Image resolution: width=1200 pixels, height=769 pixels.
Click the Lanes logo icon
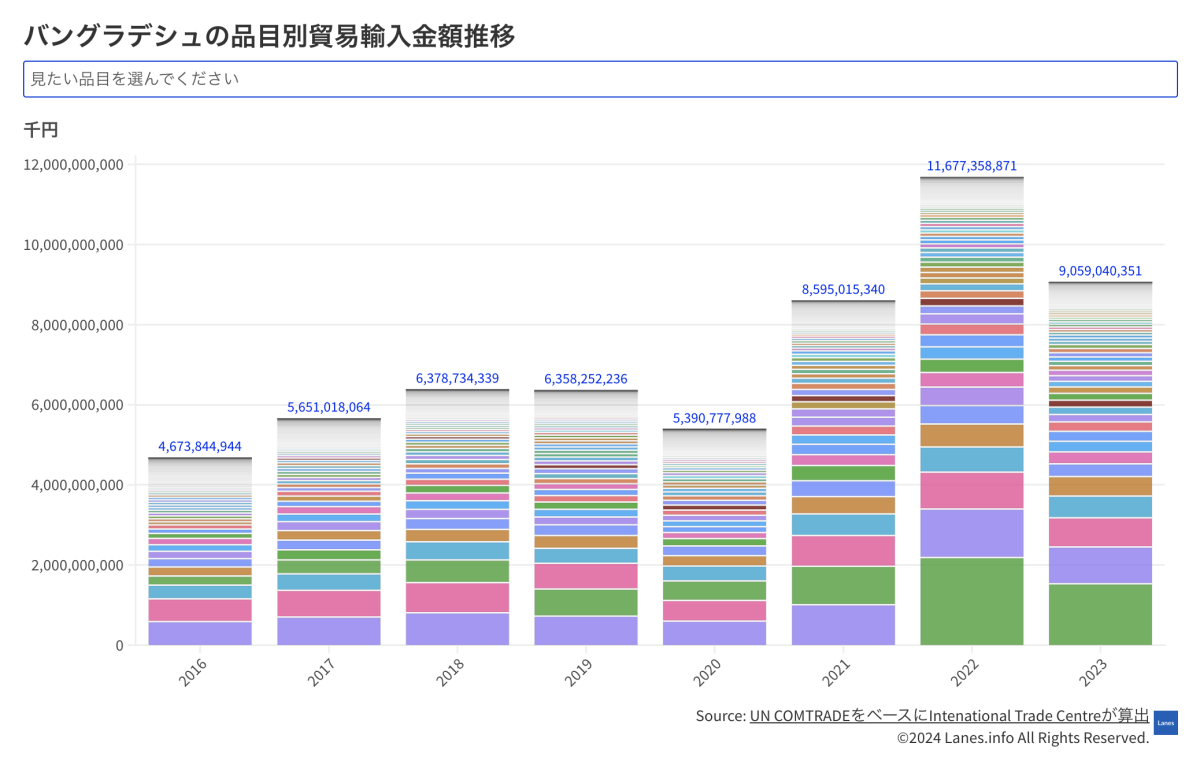tap(1165, 722)
